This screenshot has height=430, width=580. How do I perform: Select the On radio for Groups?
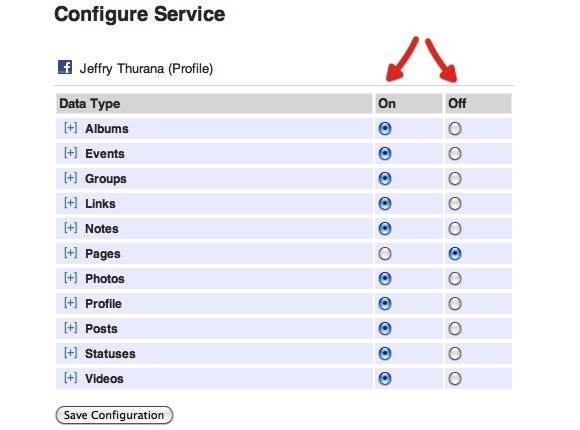[385, 179]
